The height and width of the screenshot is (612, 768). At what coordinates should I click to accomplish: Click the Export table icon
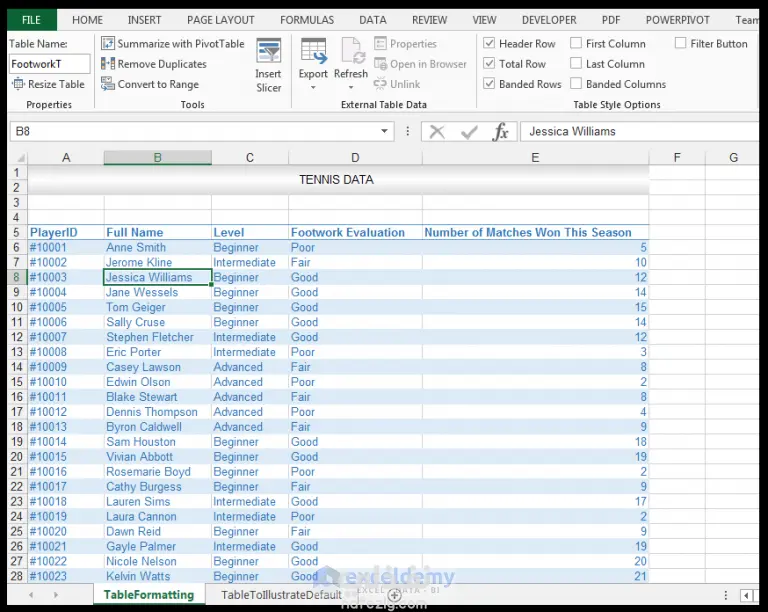pyautogui.click(x=313, y=52)
